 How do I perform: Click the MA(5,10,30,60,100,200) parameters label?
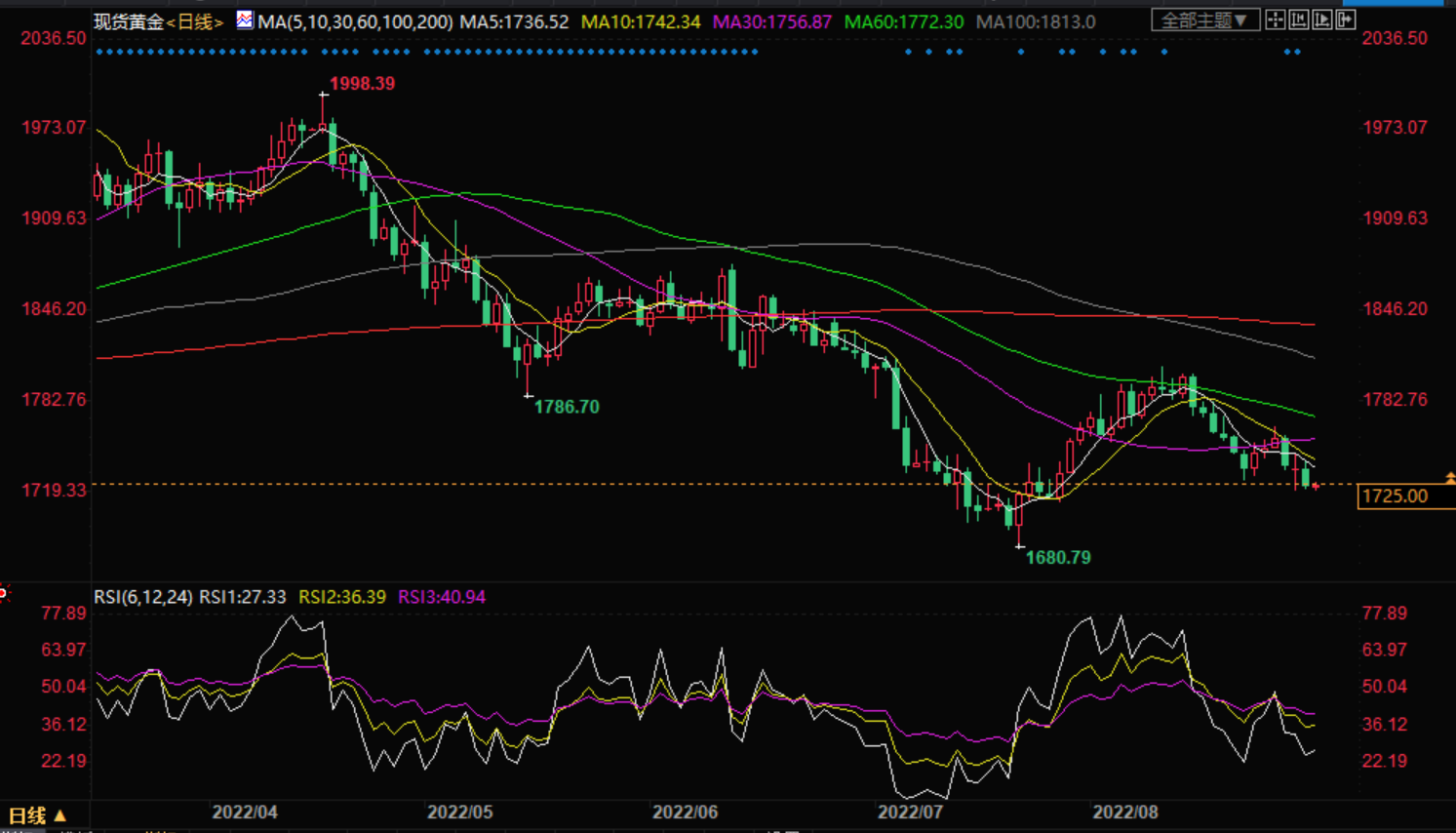(x=355, y=21)
